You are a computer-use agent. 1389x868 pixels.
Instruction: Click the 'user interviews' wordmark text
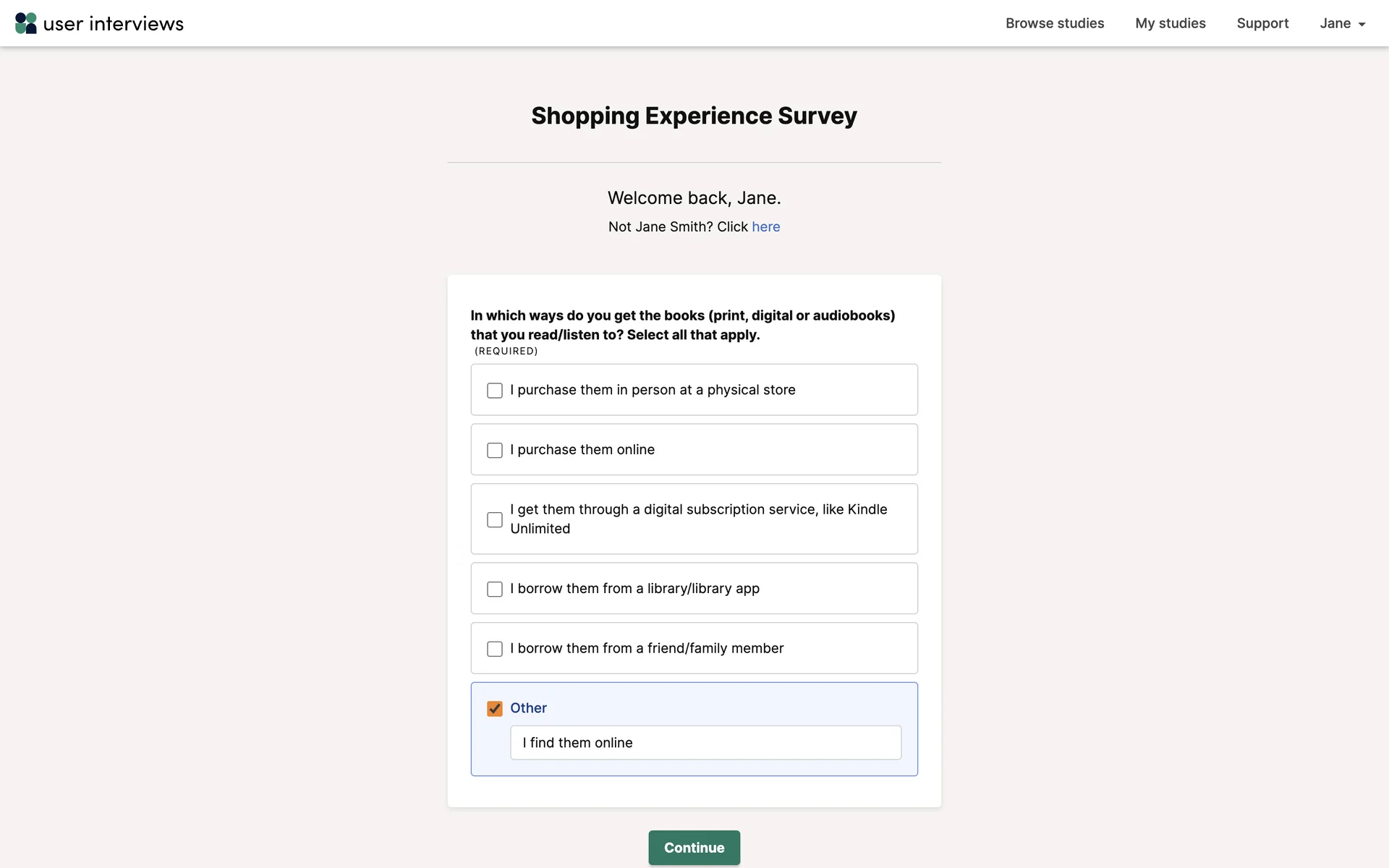[x=114, y=24]
